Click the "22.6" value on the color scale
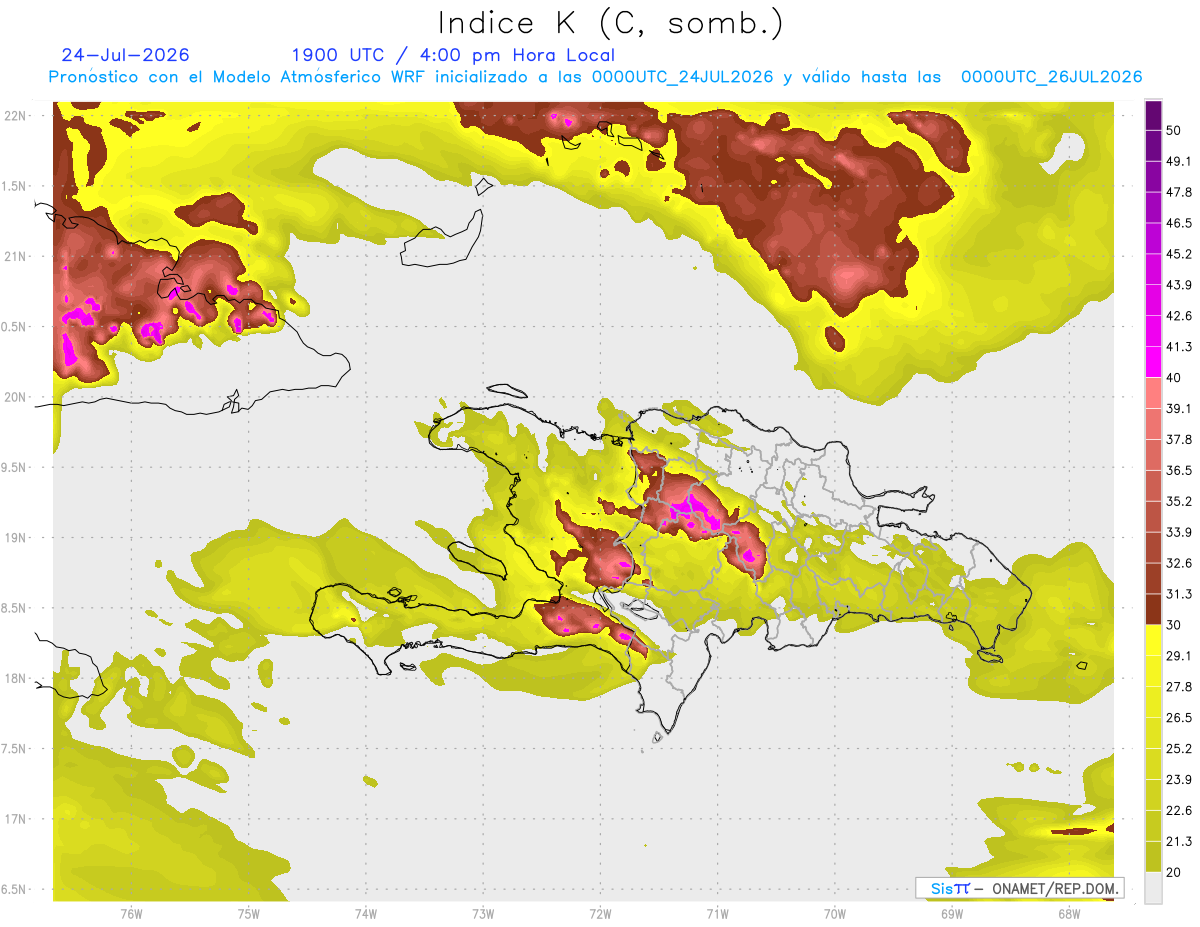The image size is (1200, 927). point(1178,811)
